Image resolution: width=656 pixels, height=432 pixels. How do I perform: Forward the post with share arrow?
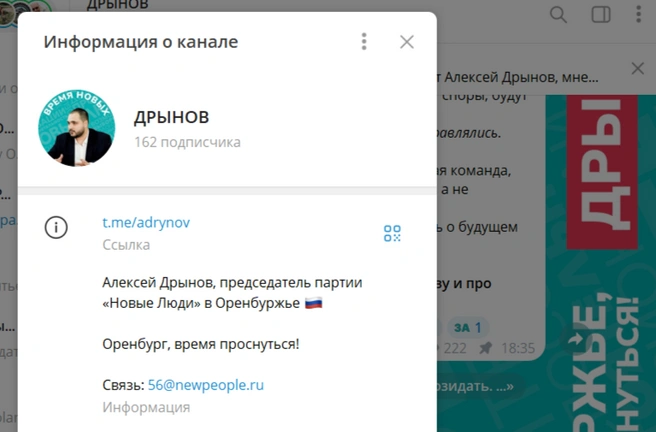click(576, 338)
